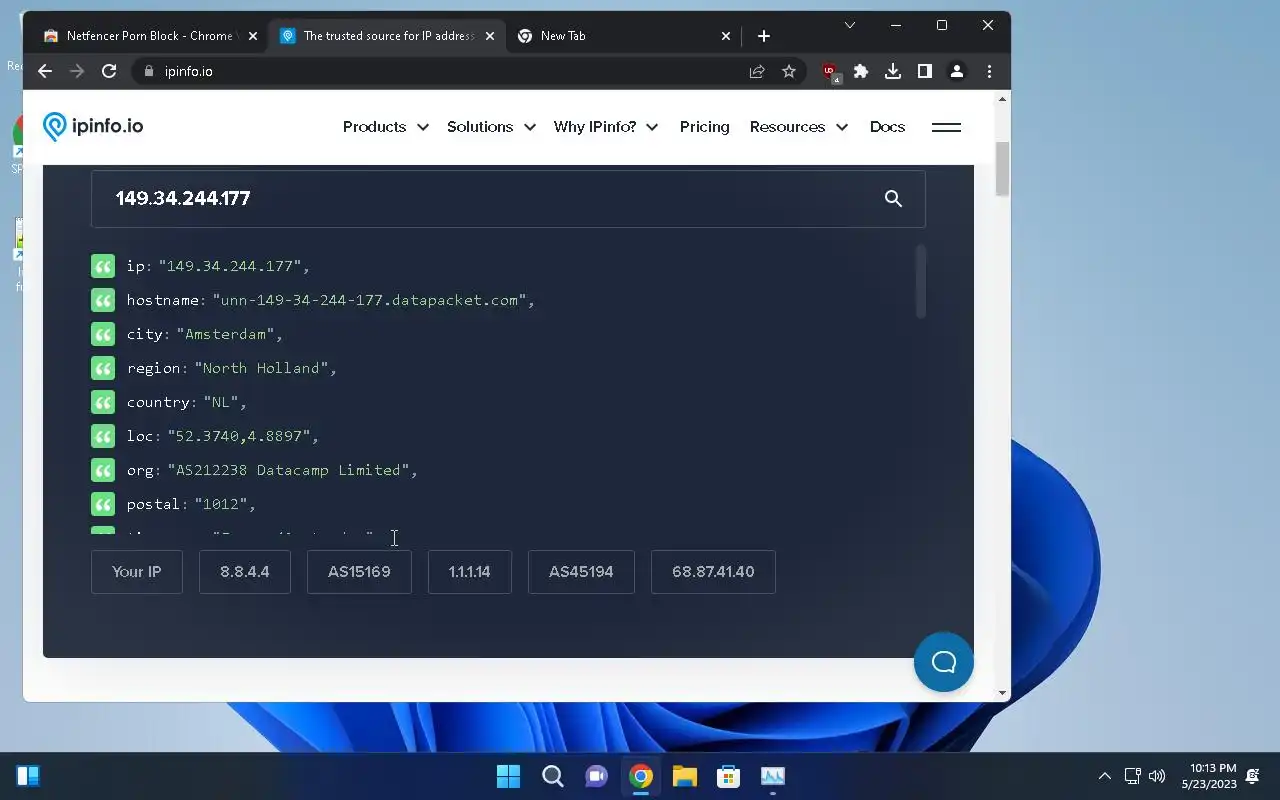Copy the ip field quote icon

[x=103, y=266]
